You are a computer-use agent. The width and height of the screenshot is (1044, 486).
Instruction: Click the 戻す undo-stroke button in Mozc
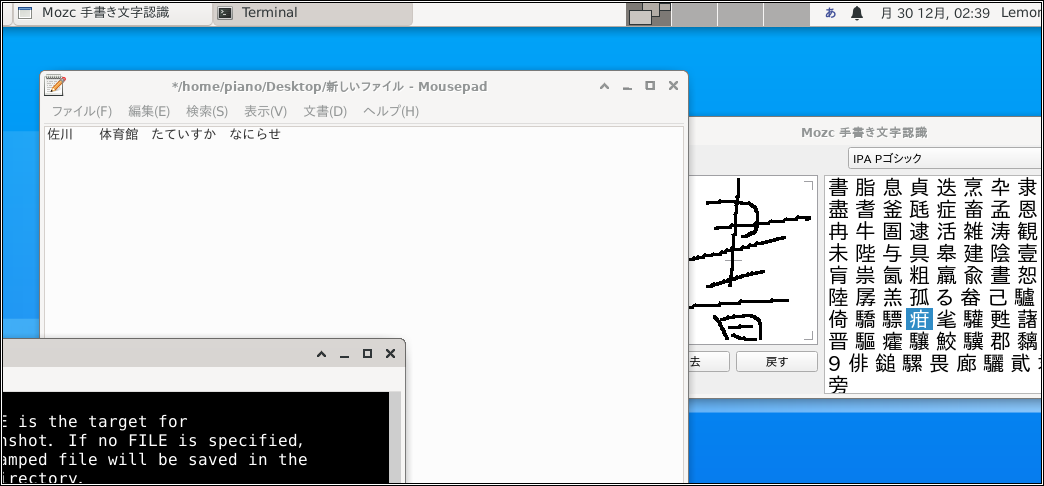coord(777,362)
